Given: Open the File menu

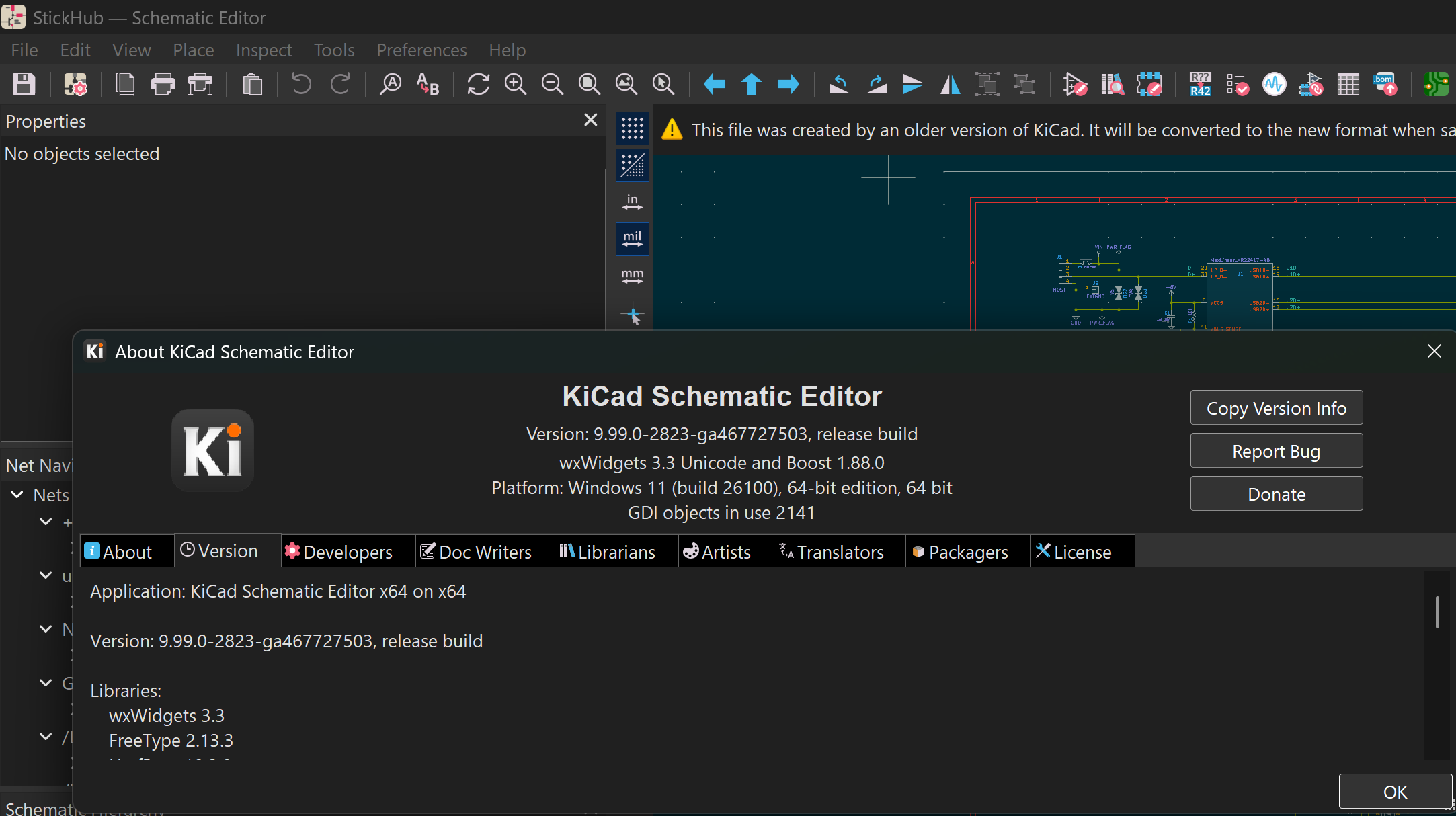Looking at the screenshot, I should pos(24,50).
